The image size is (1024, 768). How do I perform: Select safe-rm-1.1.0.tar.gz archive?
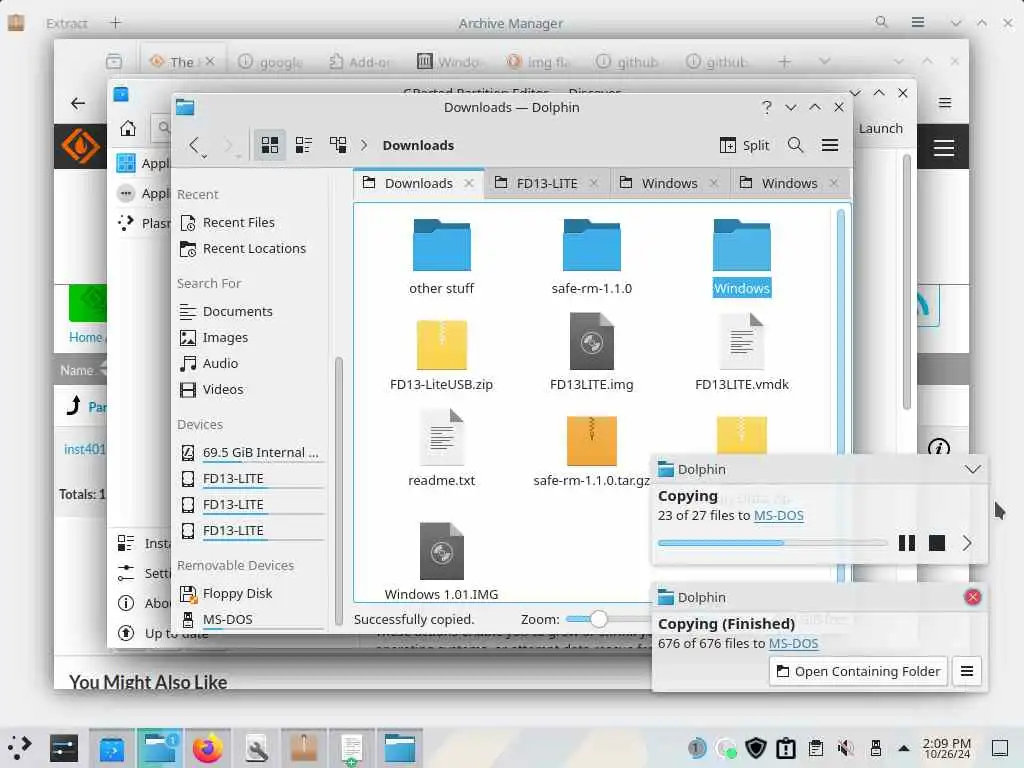592,452
